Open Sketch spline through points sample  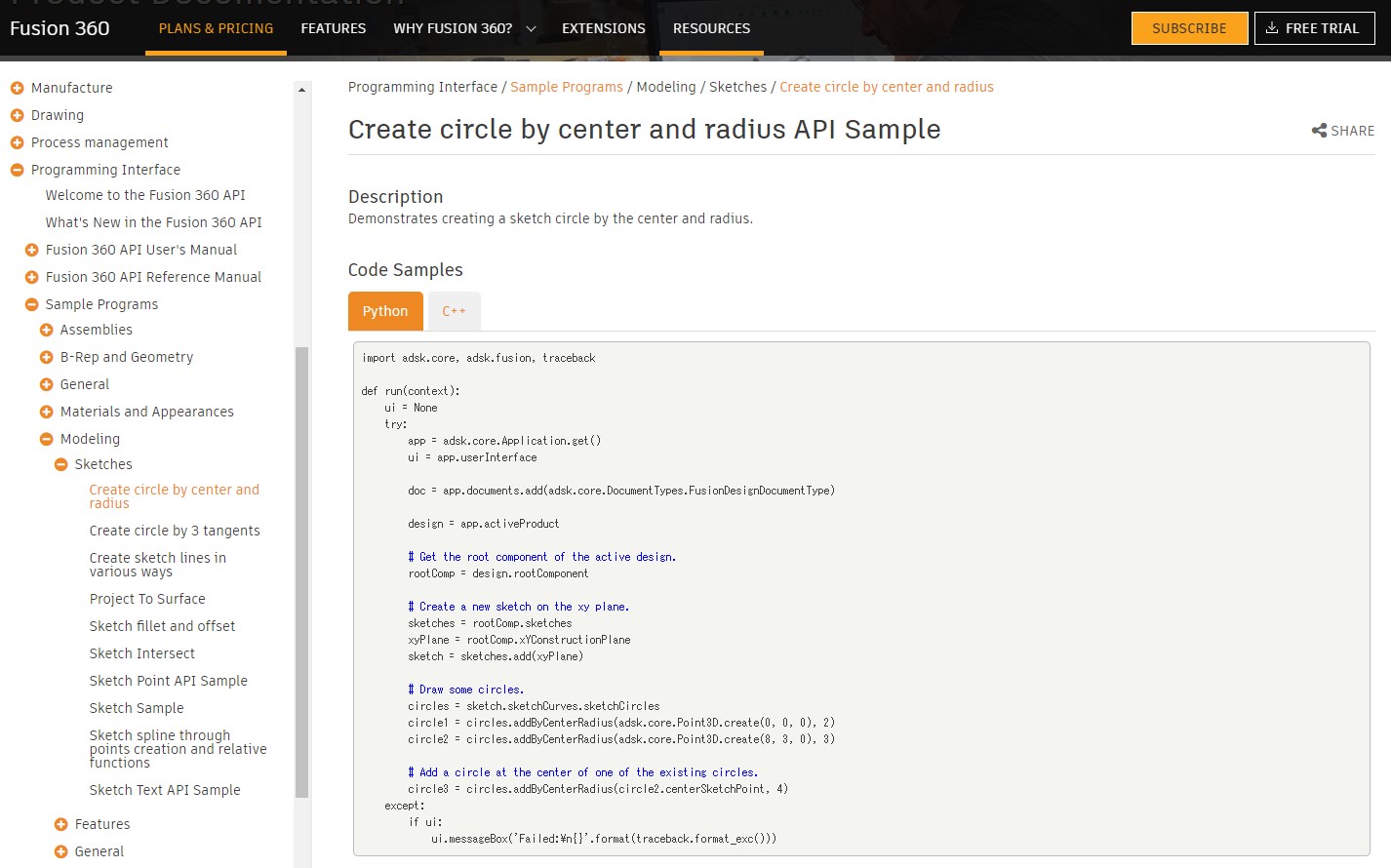pos(178,749)
